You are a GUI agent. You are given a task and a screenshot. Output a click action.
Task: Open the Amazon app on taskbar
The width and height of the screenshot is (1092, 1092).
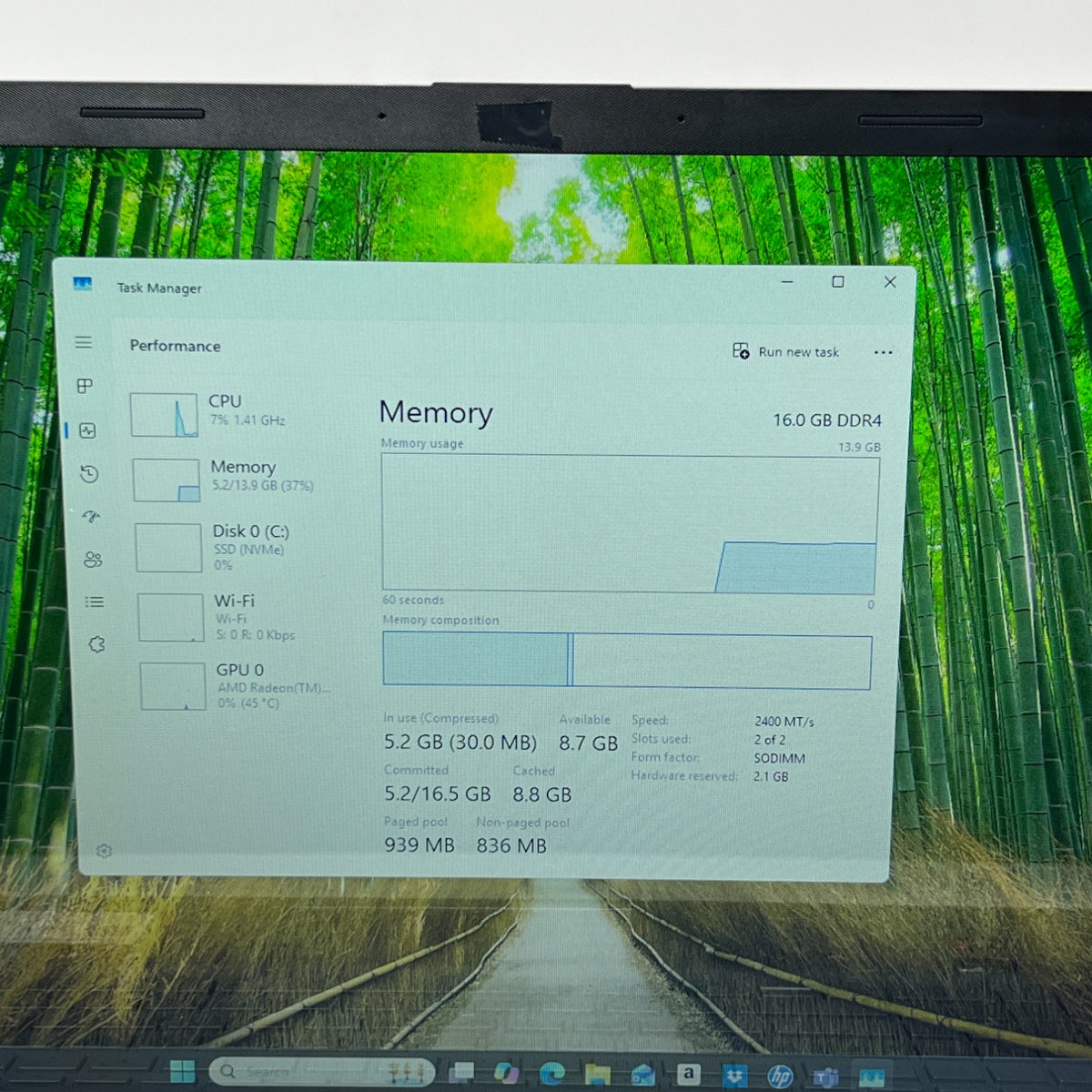[x=688, y=1074]
